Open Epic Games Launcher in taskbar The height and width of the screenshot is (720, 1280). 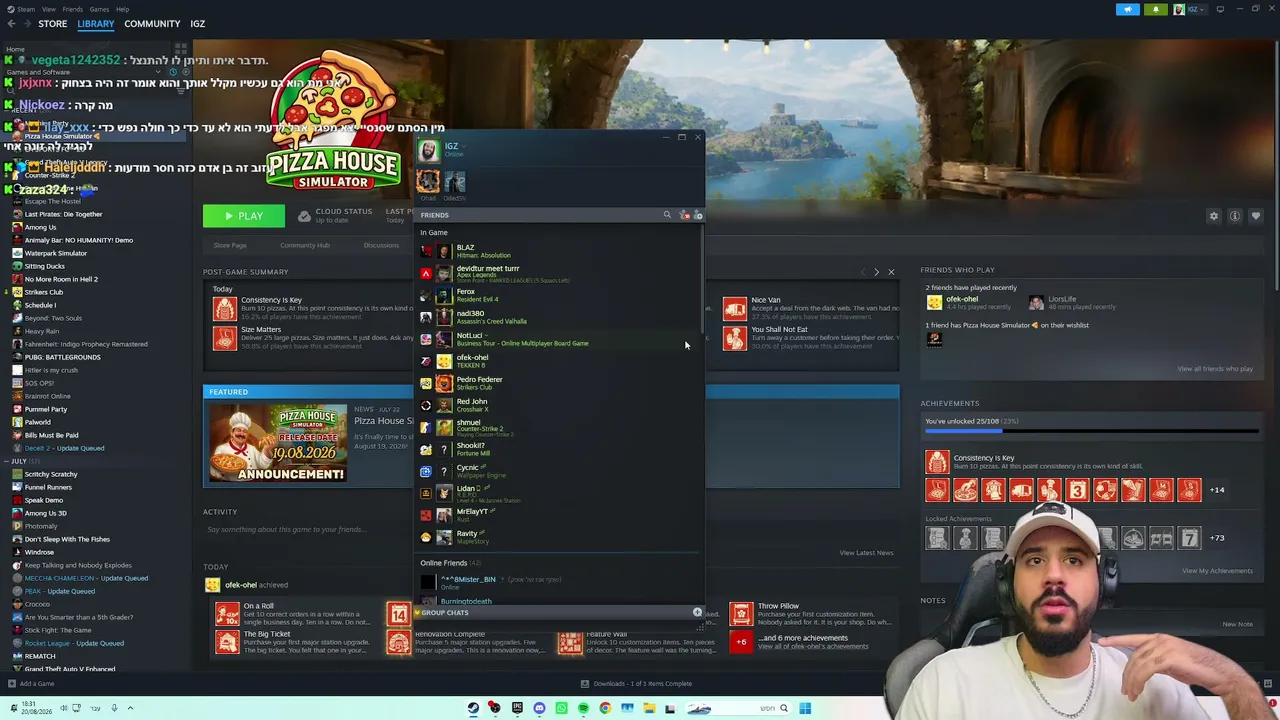517,709
